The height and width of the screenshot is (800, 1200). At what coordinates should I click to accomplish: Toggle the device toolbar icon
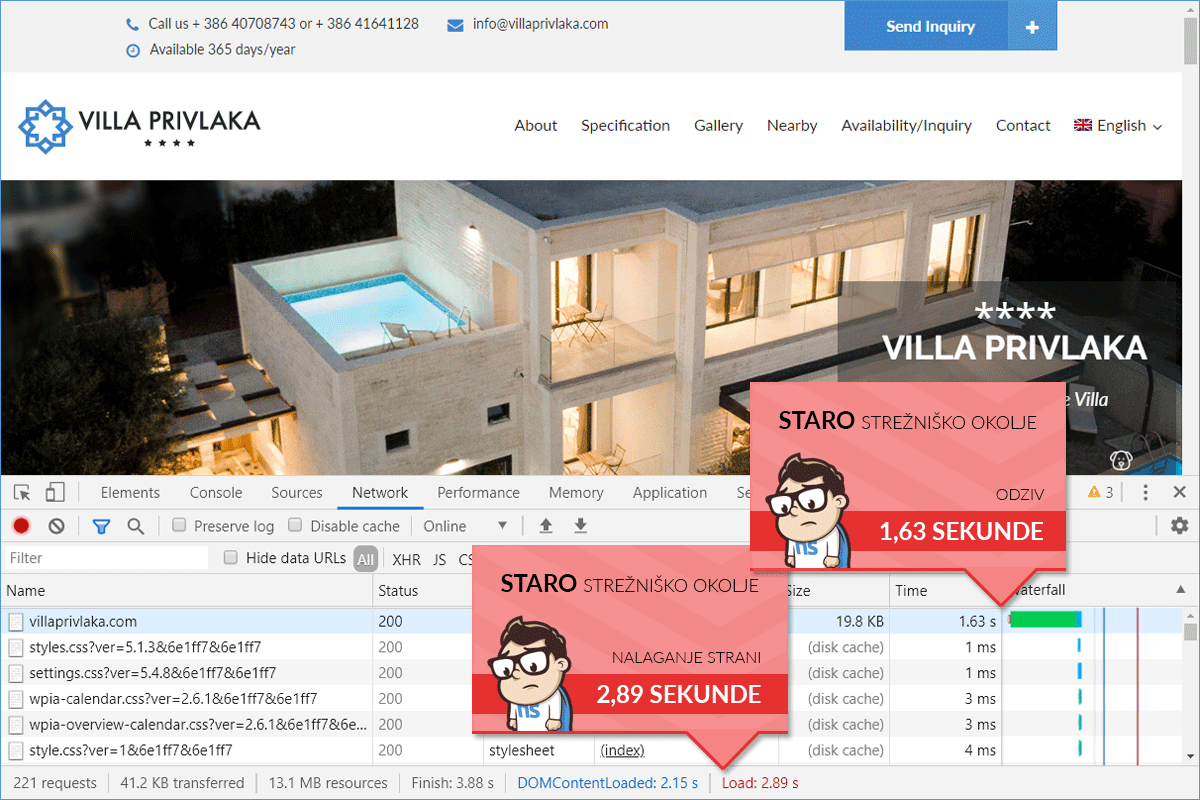click(x=55, y=492)
